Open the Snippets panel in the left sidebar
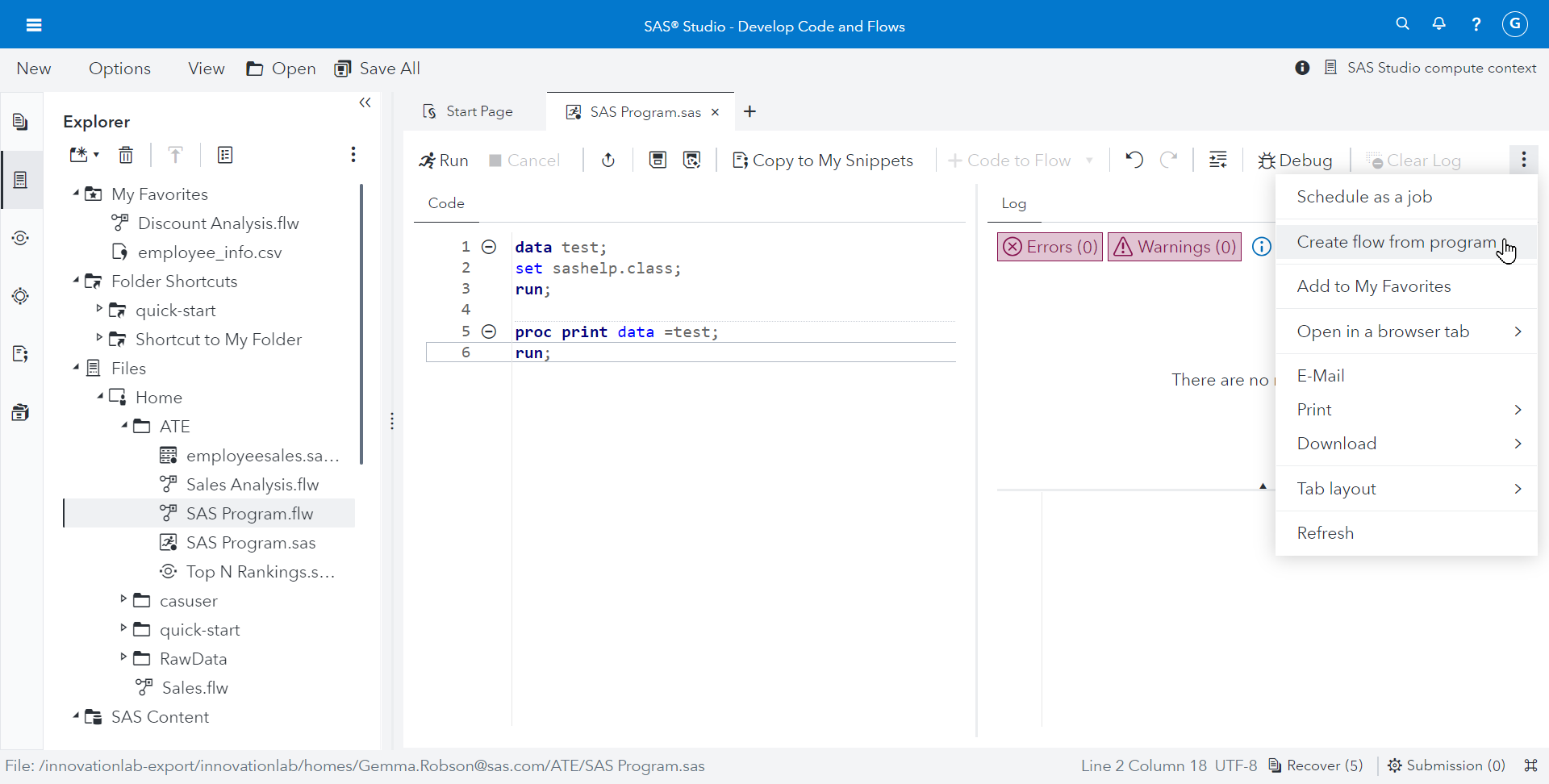The image size is (1549, 784). pos(20,354)
